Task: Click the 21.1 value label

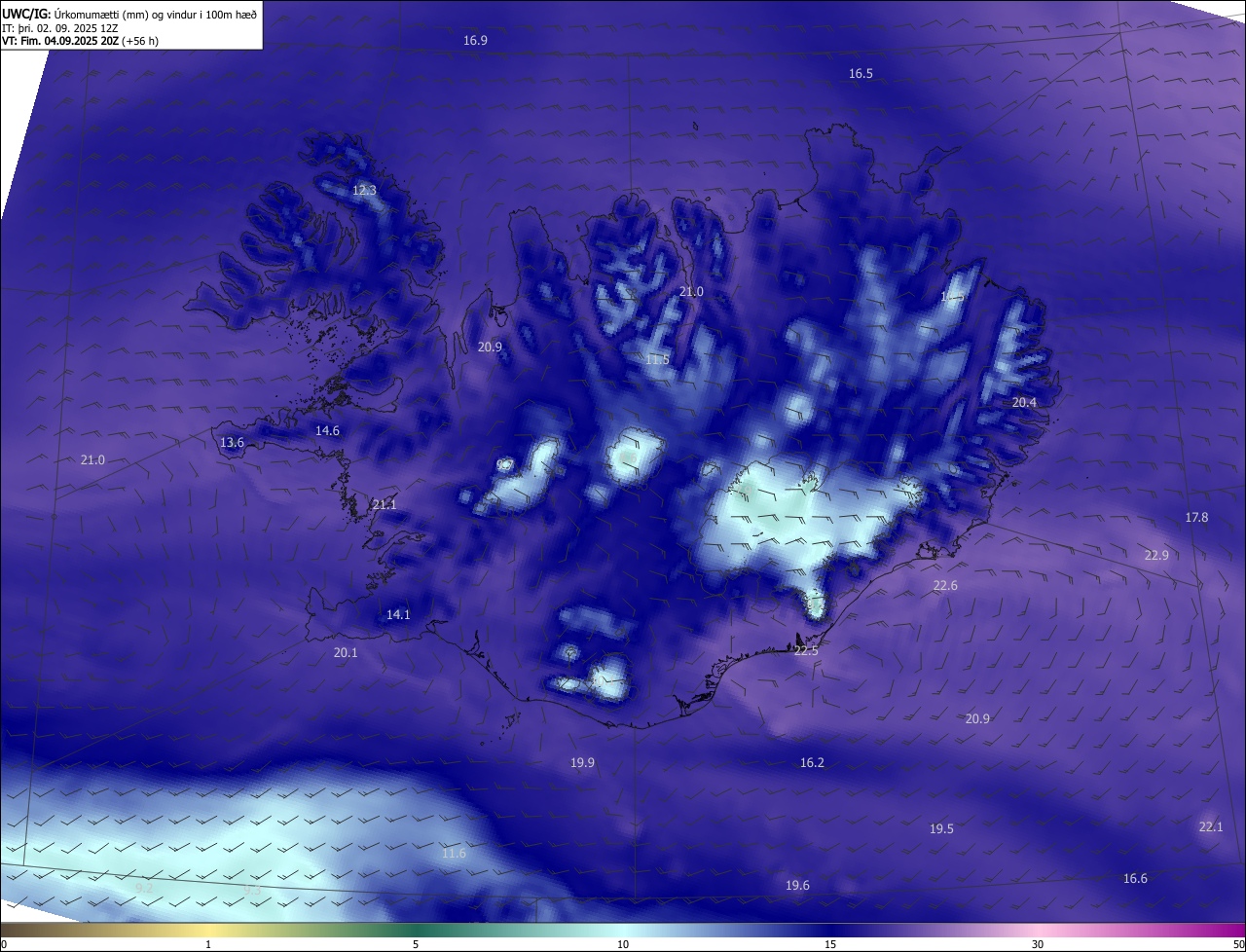Action: click(x=384, y=505)
